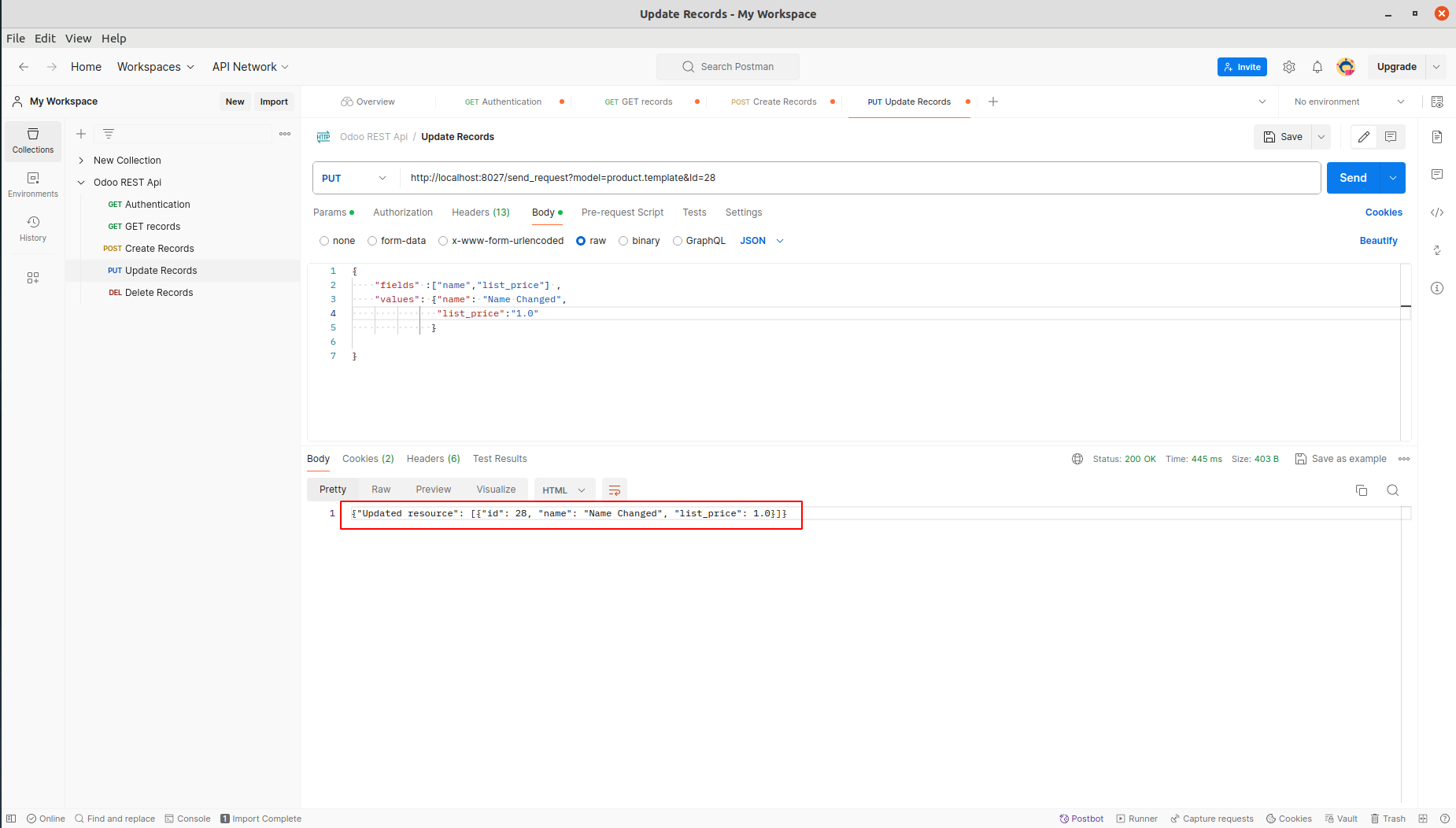Expand the New Collection folder

click(x=81, y=161)
